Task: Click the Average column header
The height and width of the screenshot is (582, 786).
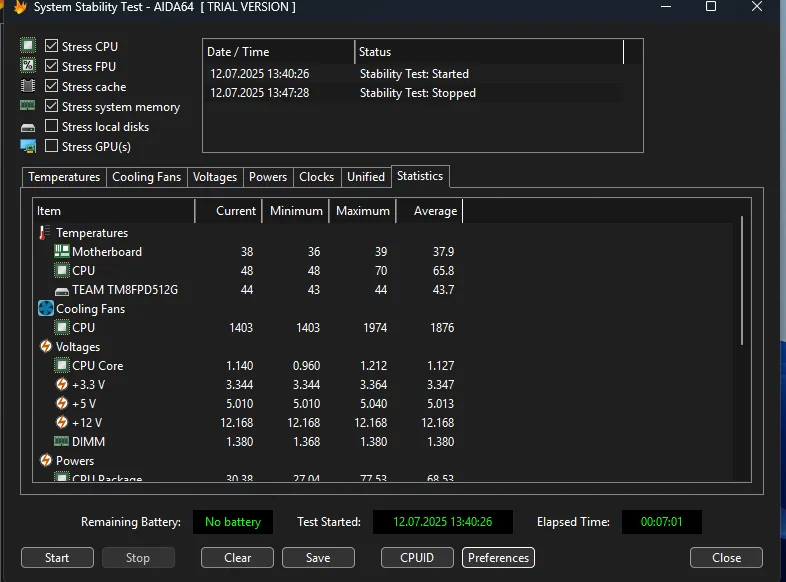Action: (x=430, y=211)
